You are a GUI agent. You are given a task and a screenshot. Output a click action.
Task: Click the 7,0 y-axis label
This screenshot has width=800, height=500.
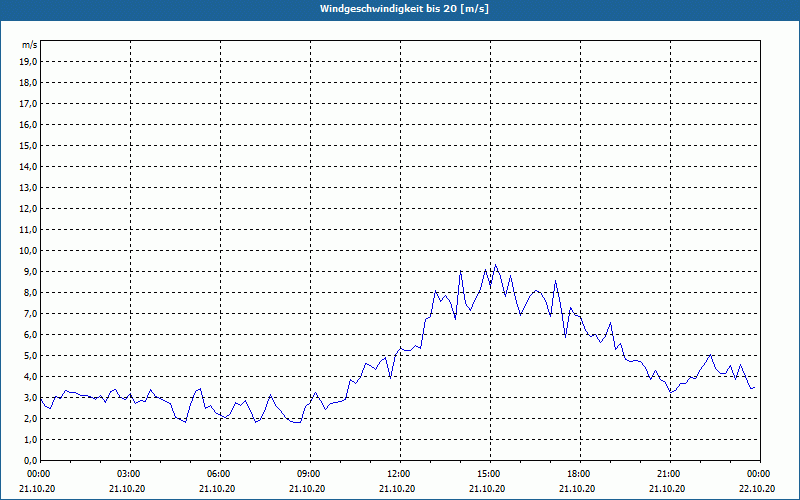pos(30,314)
